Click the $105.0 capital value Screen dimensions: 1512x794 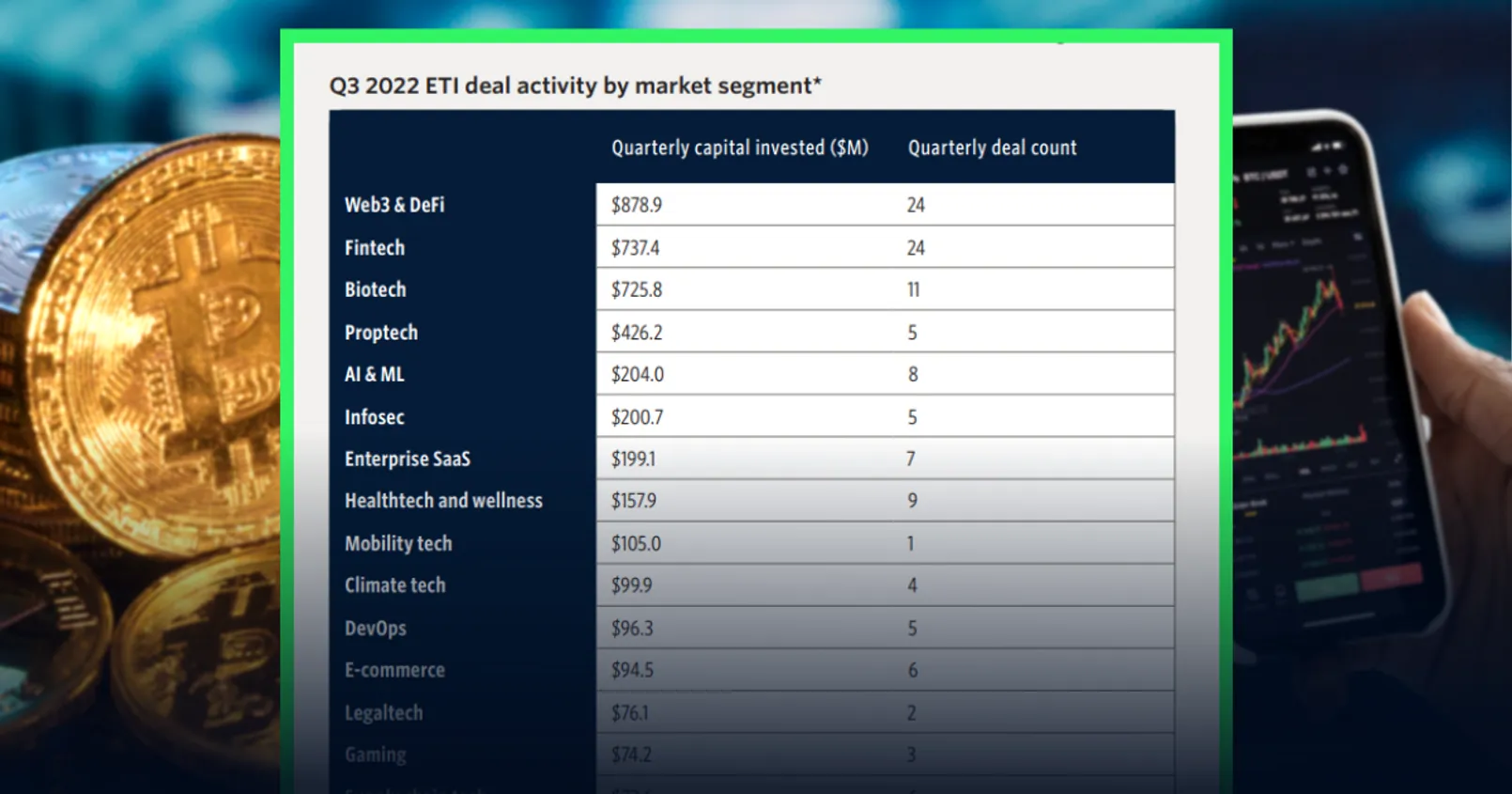tap(636, 543)
